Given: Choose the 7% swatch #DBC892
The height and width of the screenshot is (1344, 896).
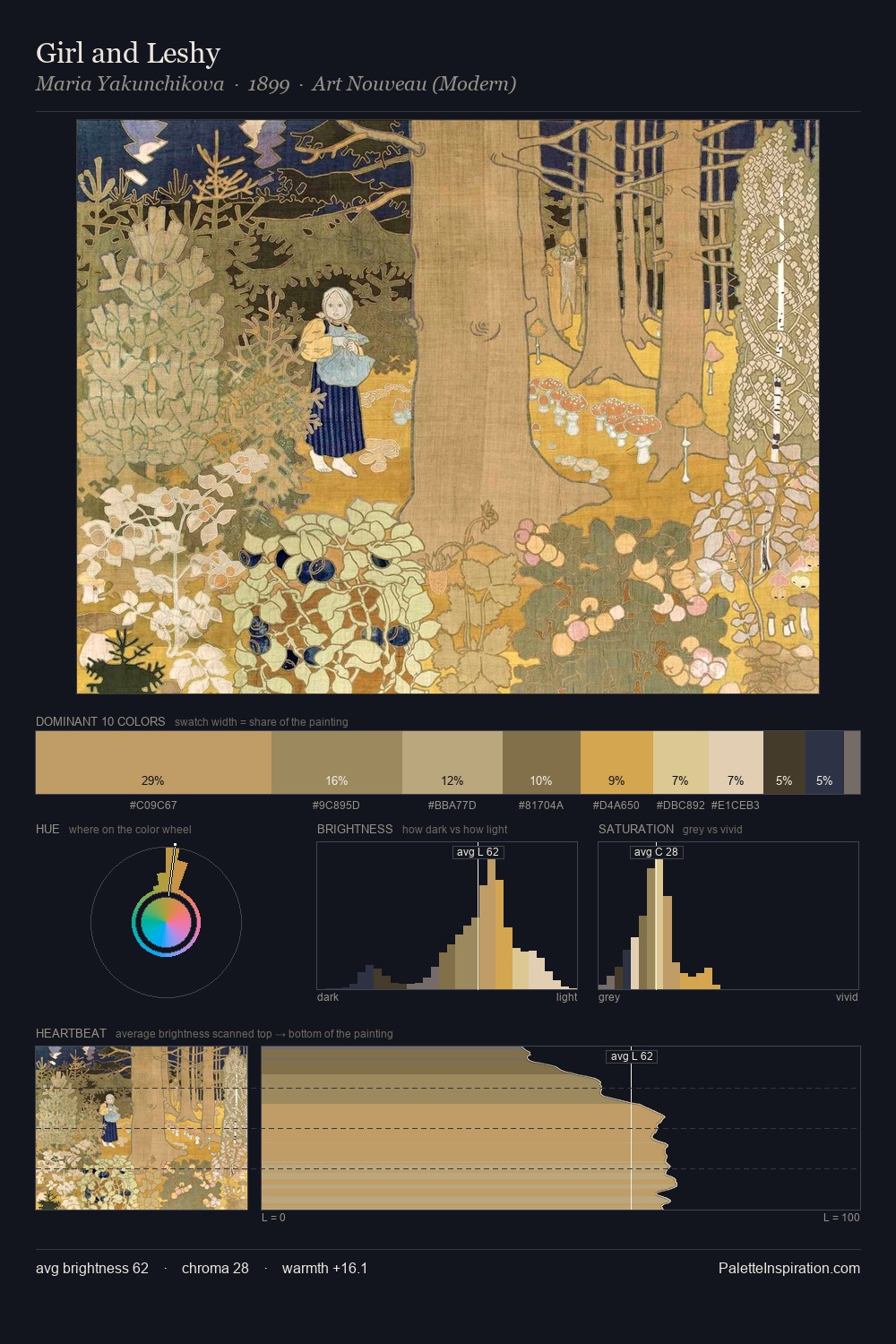Looking at the screenshot, I should (681, 762).
